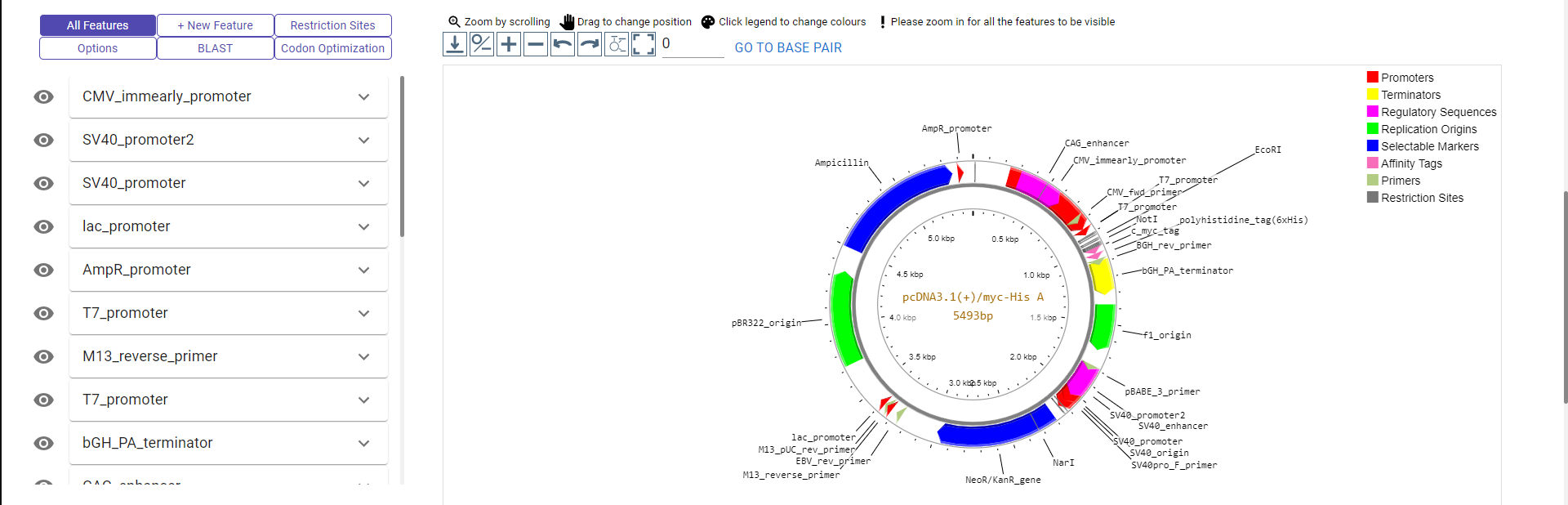Toggle visibility of SV40_promoter2 feature
Viewport: 1568px width, 505px height.
coord(44,141)
